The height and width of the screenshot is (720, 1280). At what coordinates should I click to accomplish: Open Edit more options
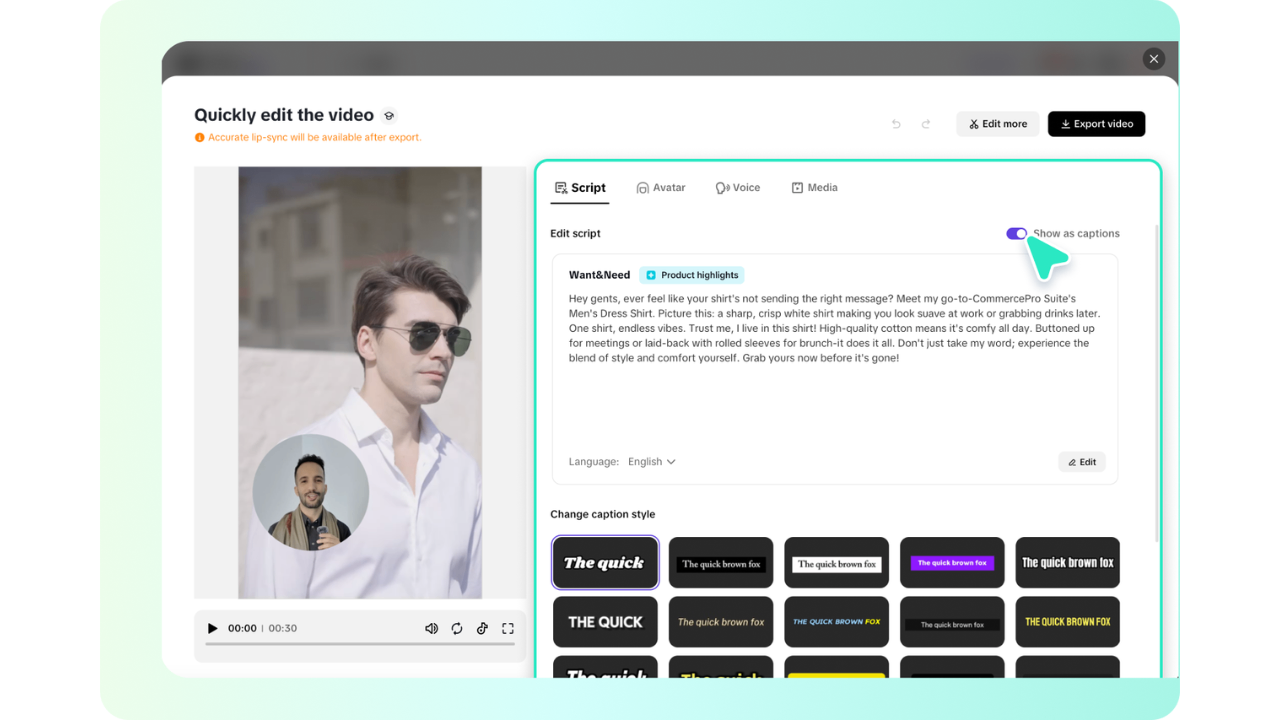click(x=997, y=123)
